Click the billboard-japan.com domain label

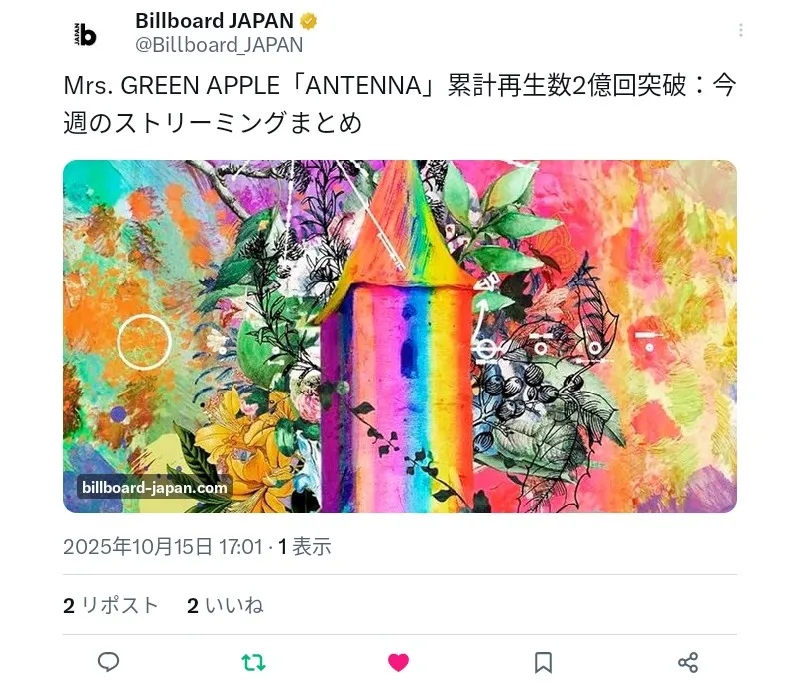155,487
